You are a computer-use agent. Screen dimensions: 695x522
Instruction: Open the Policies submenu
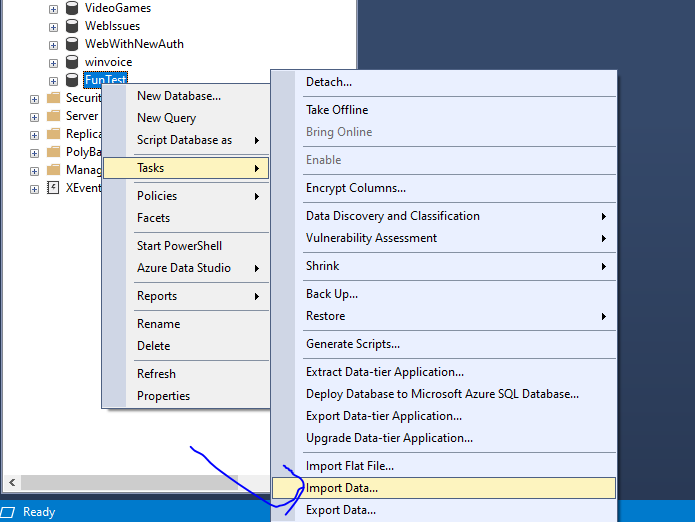[x=186, y=196]
